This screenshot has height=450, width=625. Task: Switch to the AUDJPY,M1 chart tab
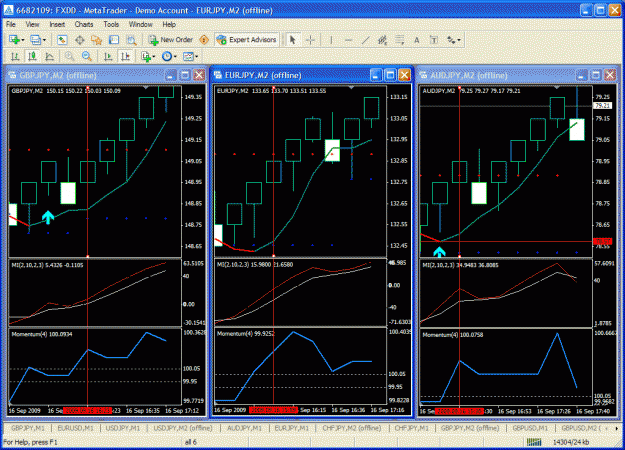[244, 428]
